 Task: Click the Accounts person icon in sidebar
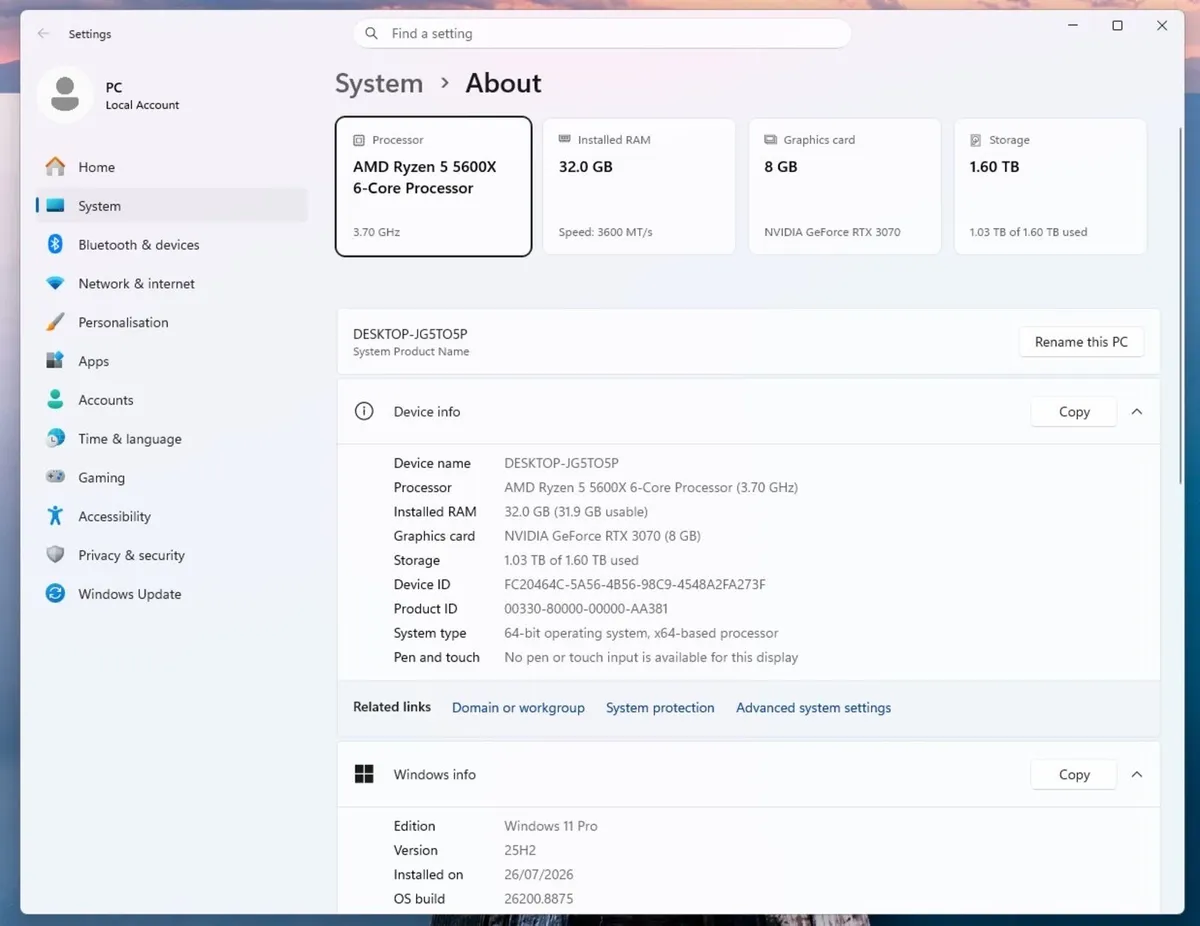[x=56, y=400]
